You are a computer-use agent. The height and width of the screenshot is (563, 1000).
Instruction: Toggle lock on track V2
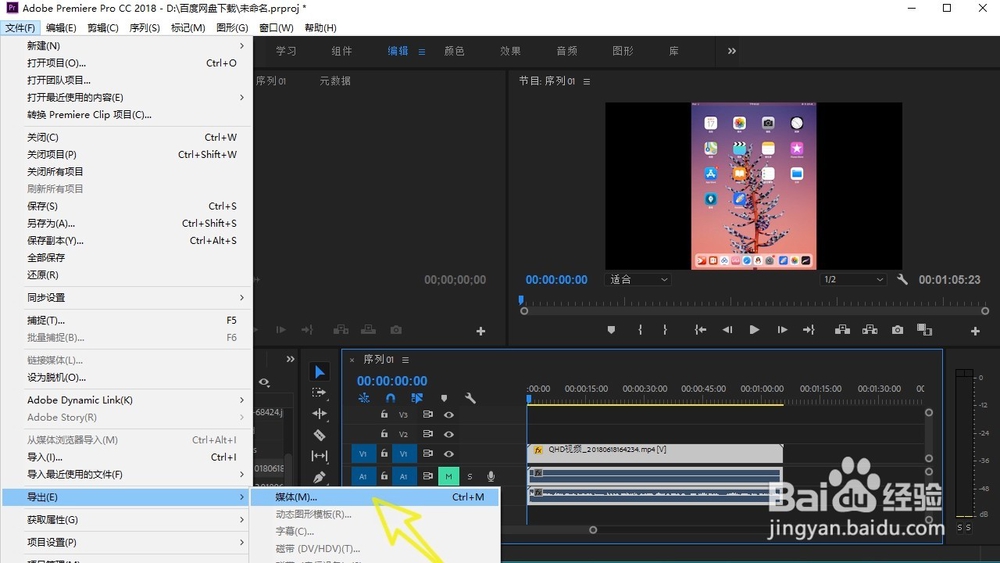click(x=384, y=434)
